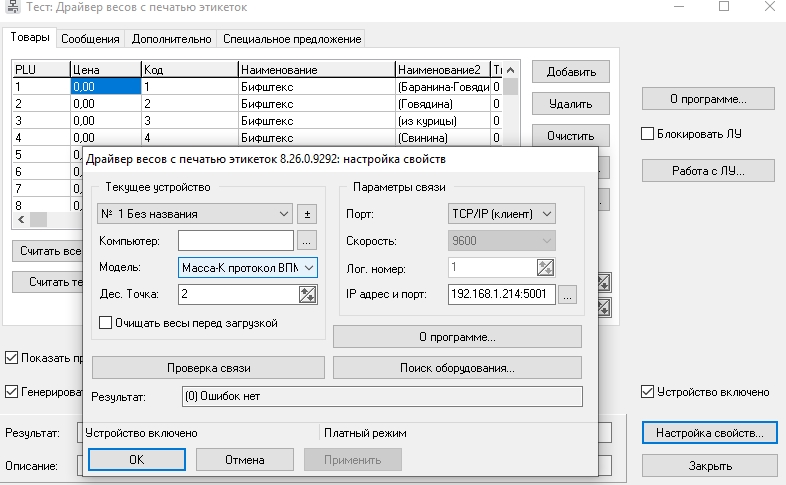The width and height of the screenshot is (786, 485).
Task: Open calculator icon in Дес. Точка field
Action: point(307,295)
